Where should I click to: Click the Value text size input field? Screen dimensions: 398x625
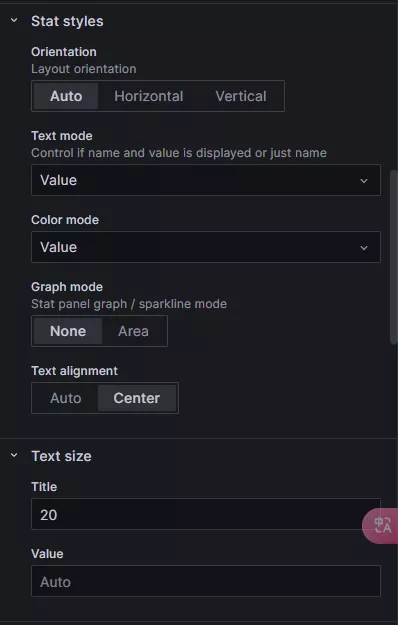(x=206, y=581)
